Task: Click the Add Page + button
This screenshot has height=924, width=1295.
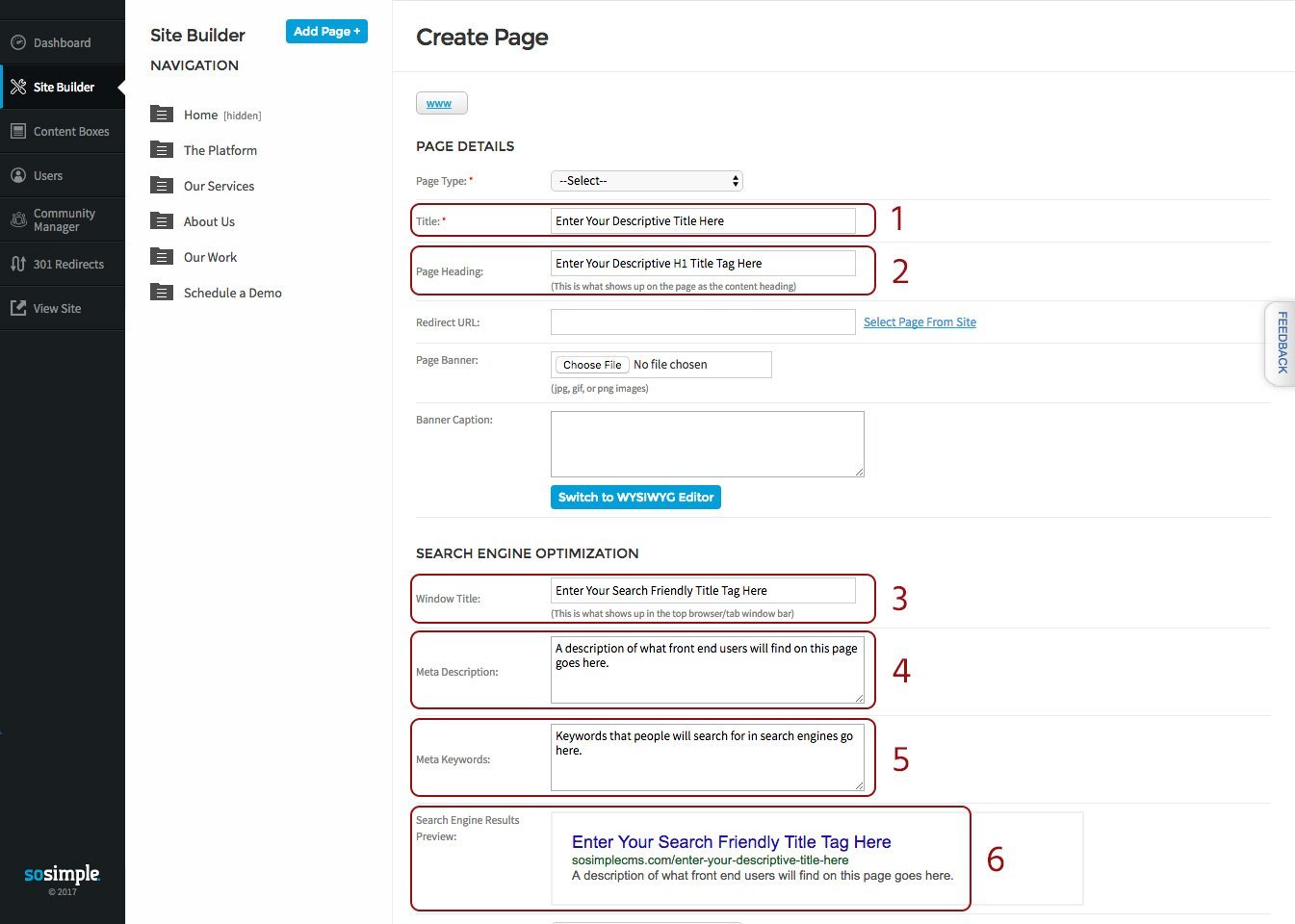Action: (x=326, y=32)
